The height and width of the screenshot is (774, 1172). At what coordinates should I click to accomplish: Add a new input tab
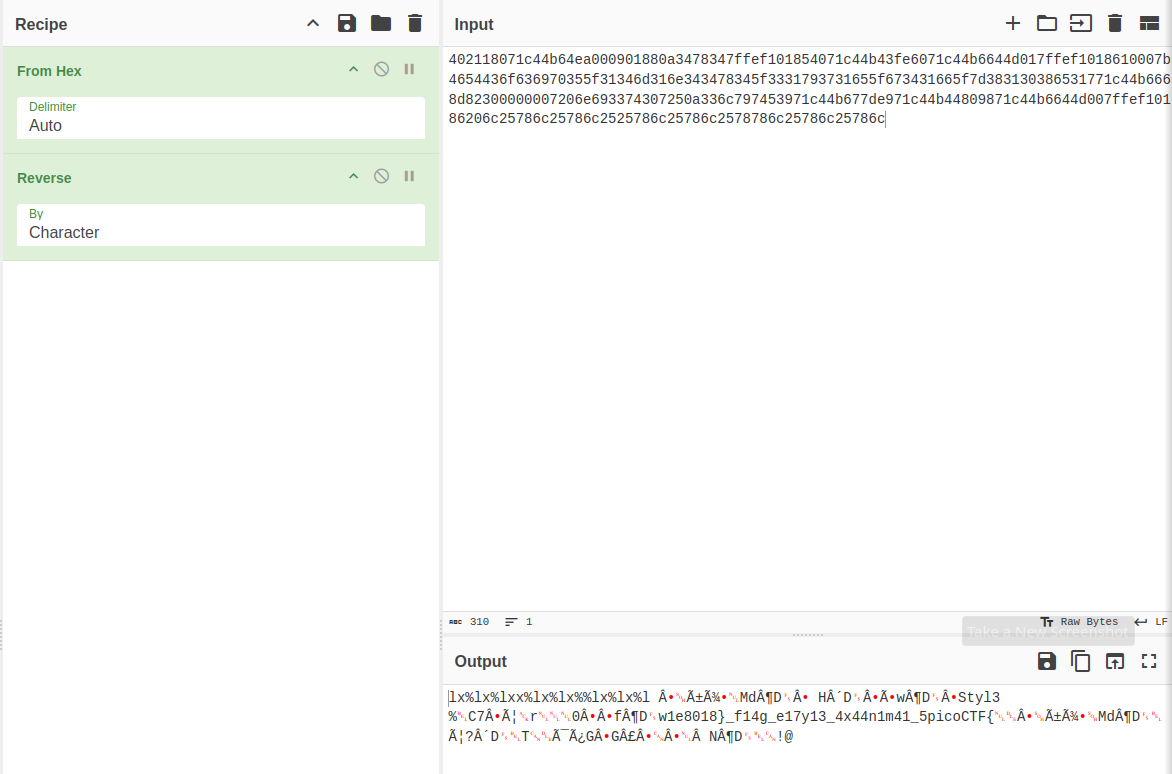coord(1013,23)
